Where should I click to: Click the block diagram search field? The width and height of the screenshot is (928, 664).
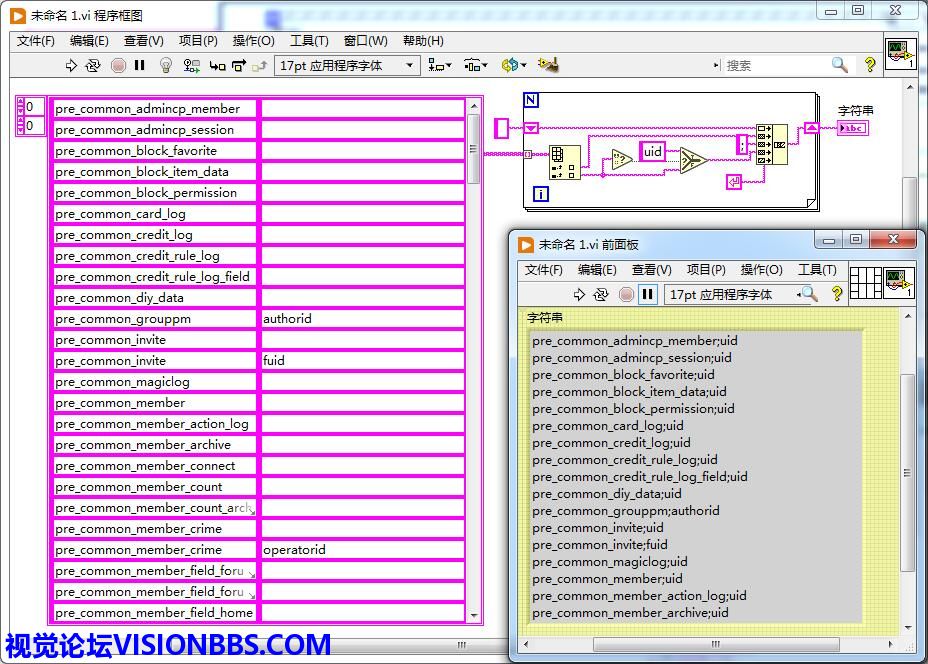click(775, 66)
